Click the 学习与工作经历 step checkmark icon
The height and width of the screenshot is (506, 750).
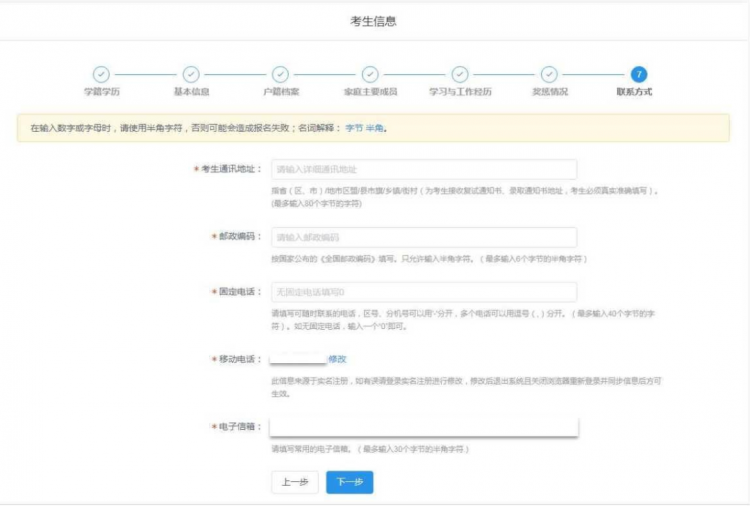460,75
